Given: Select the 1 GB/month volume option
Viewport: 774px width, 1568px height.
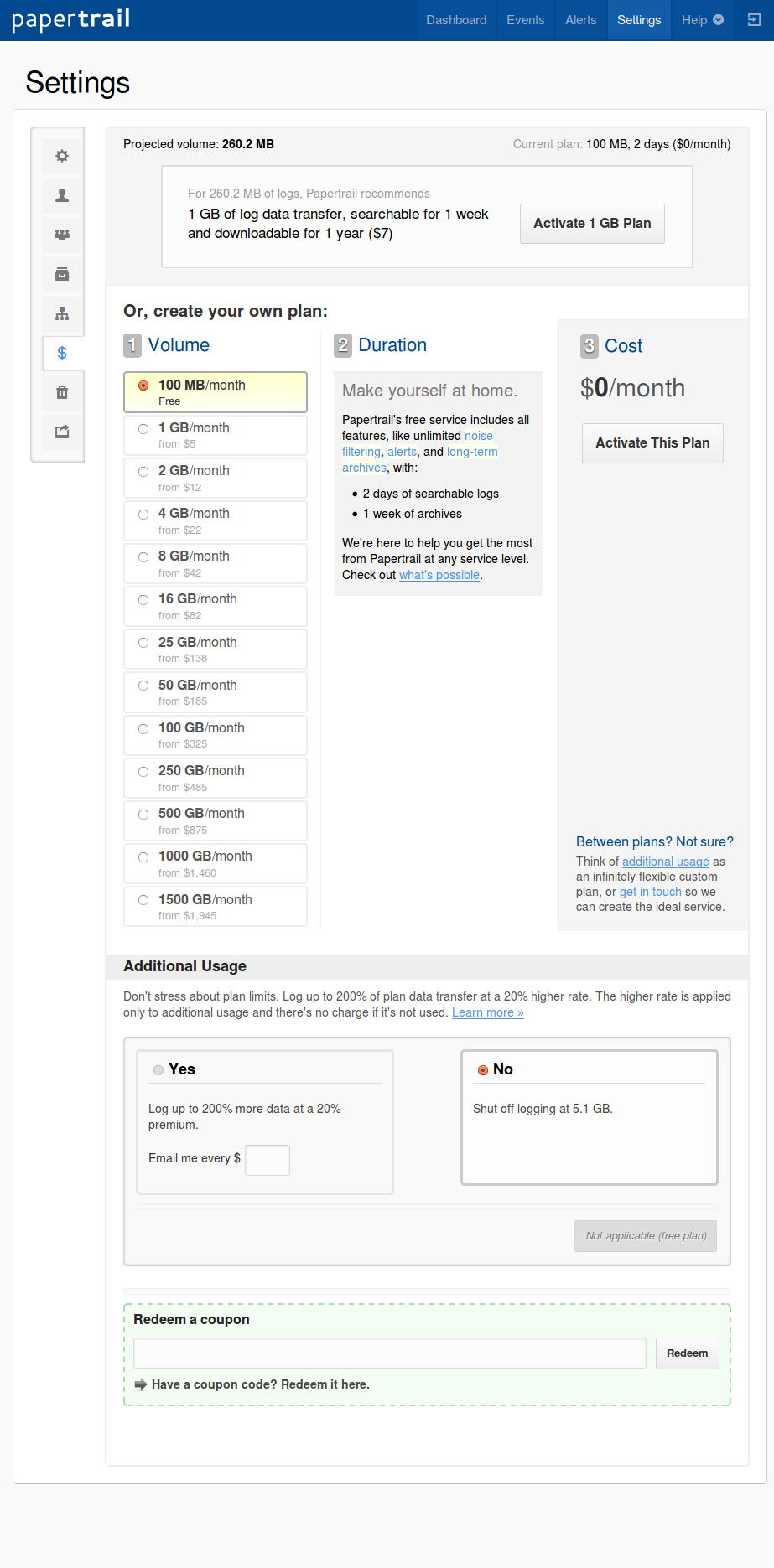Looking at the screenshot, I should coord(143,429).
